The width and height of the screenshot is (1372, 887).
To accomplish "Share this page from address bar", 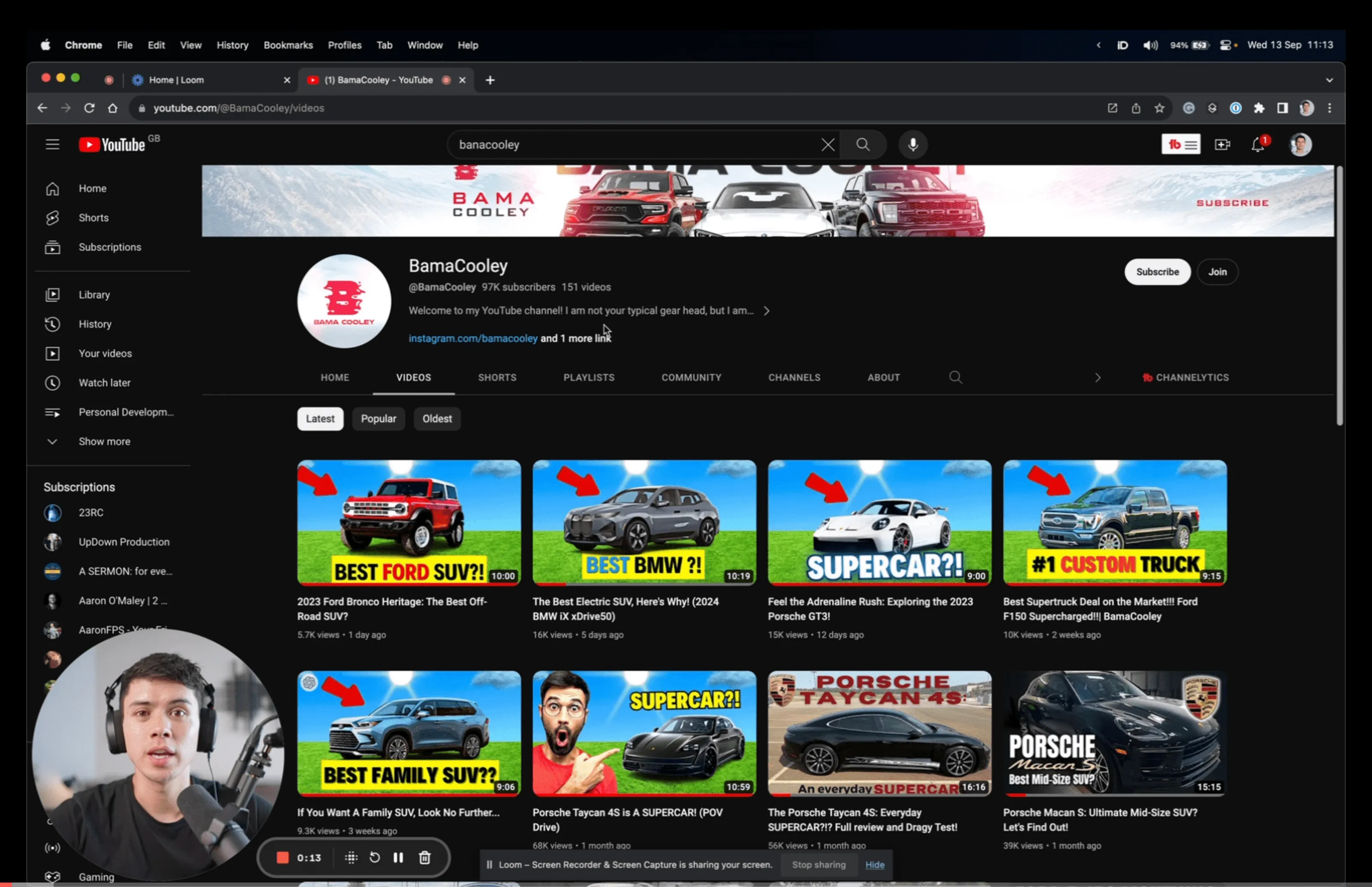I will [1136, 108].
